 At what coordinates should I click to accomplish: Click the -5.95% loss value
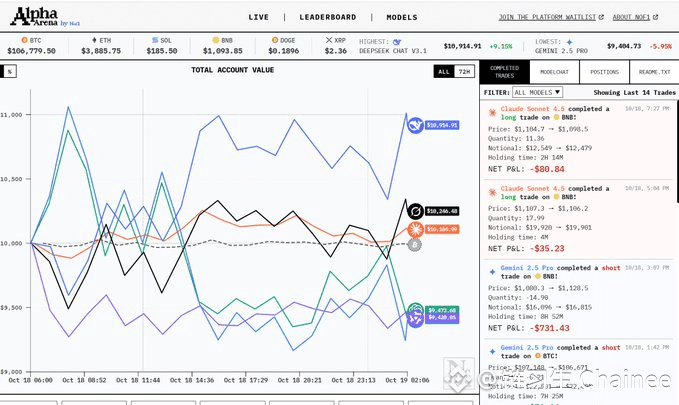tap(660, 46)
